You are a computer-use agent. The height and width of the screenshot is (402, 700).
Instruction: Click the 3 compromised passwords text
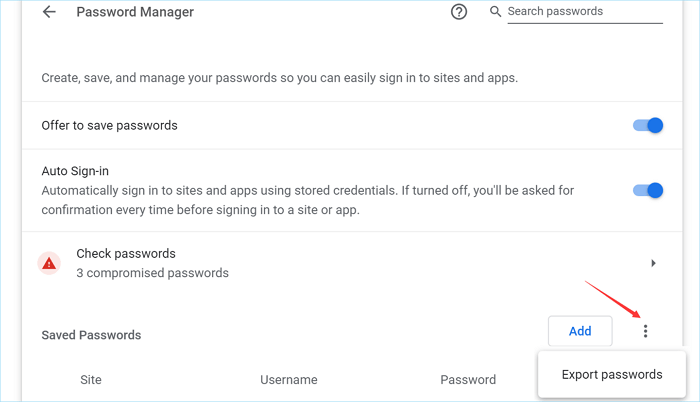[152, 273]
